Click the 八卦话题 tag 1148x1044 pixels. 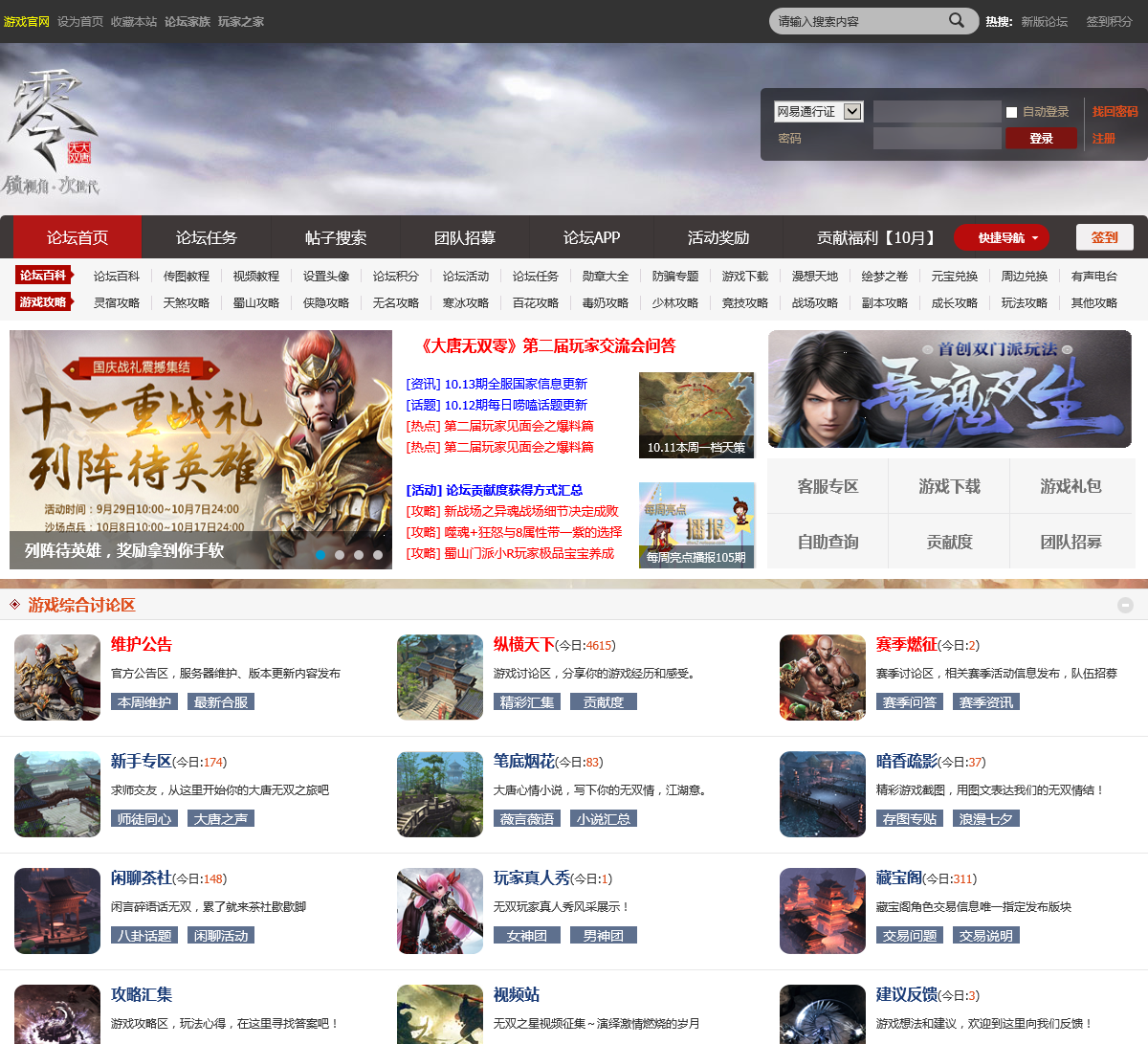pos(144,936)
